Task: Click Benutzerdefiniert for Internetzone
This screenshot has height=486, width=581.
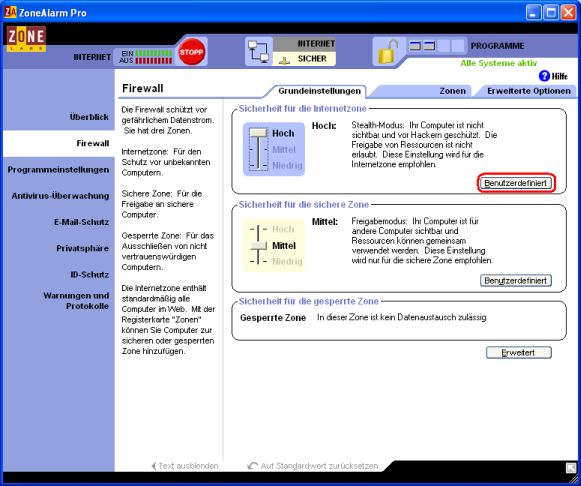Action: pyautogui.click(x=515, y=183)
